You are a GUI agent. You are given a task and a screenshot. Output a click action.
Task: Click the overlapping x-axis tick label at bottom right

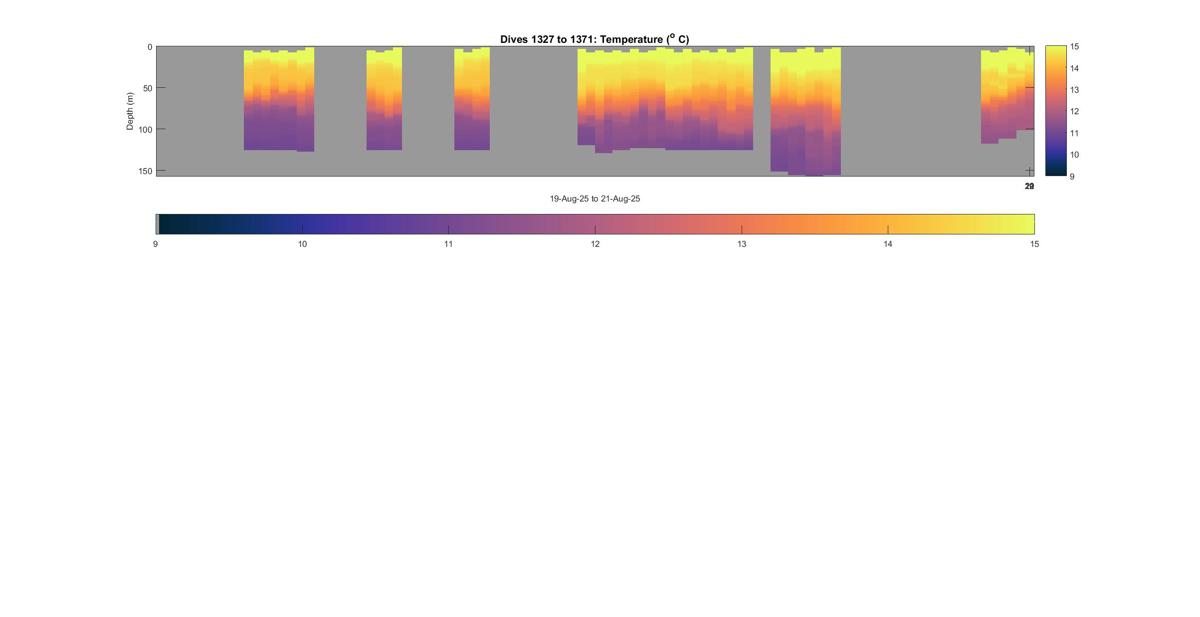pyautogui.click(x=1029, y=187)
